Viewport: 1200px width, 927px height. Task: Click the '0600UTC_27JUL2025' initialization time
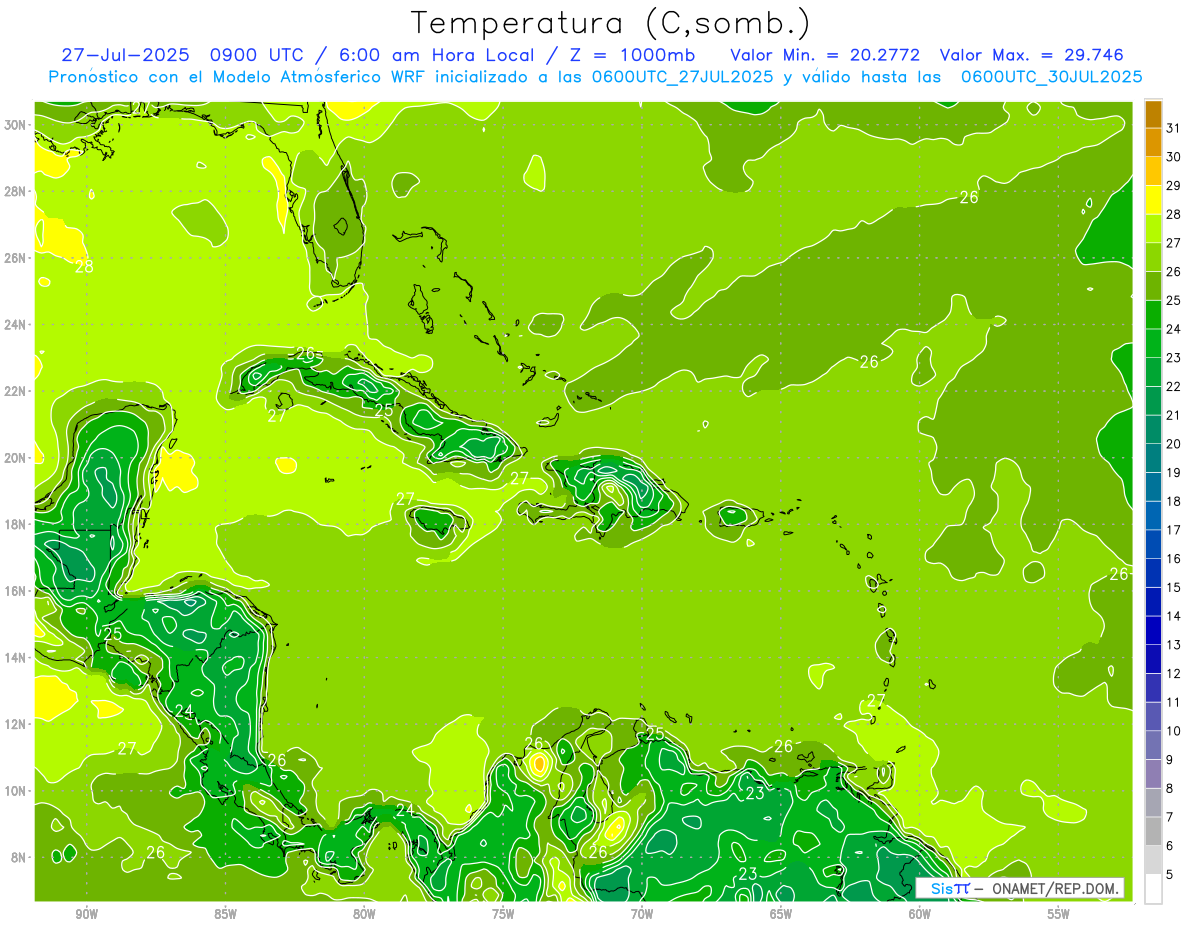(682, 76)
